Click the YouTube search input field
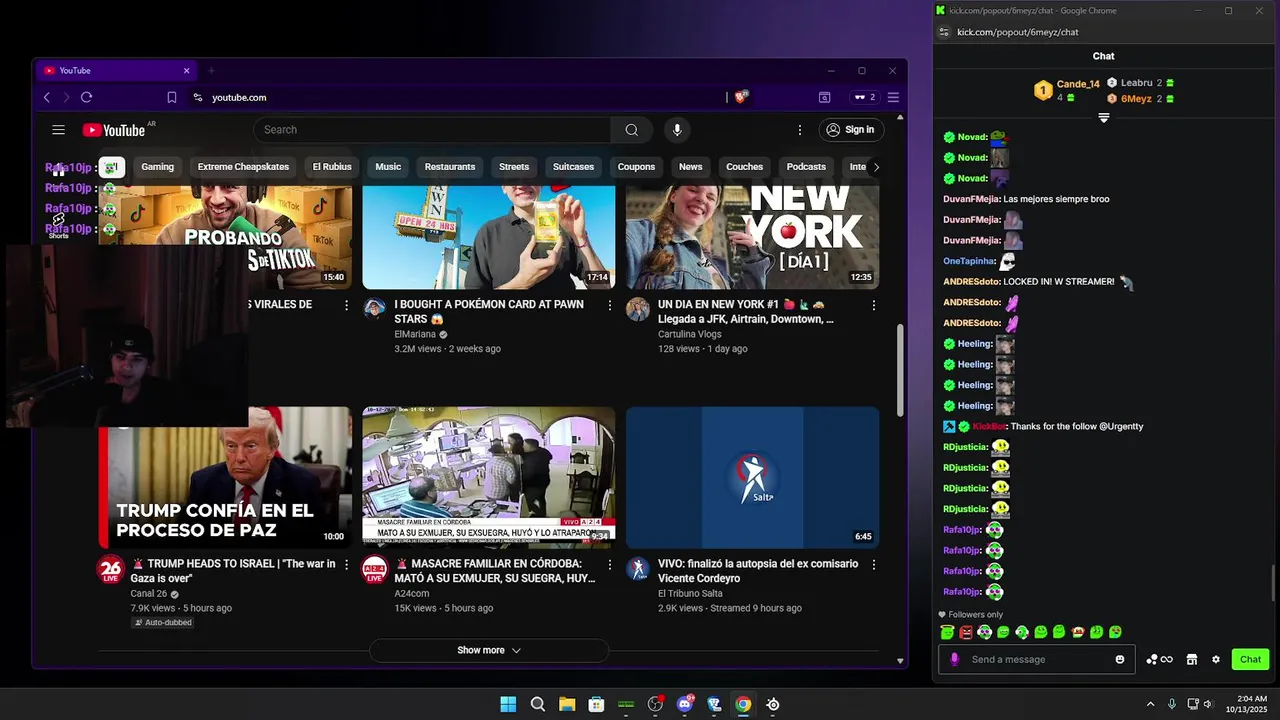The height and width of the screenshot is (720, 1280). click(x=432, y=130)
